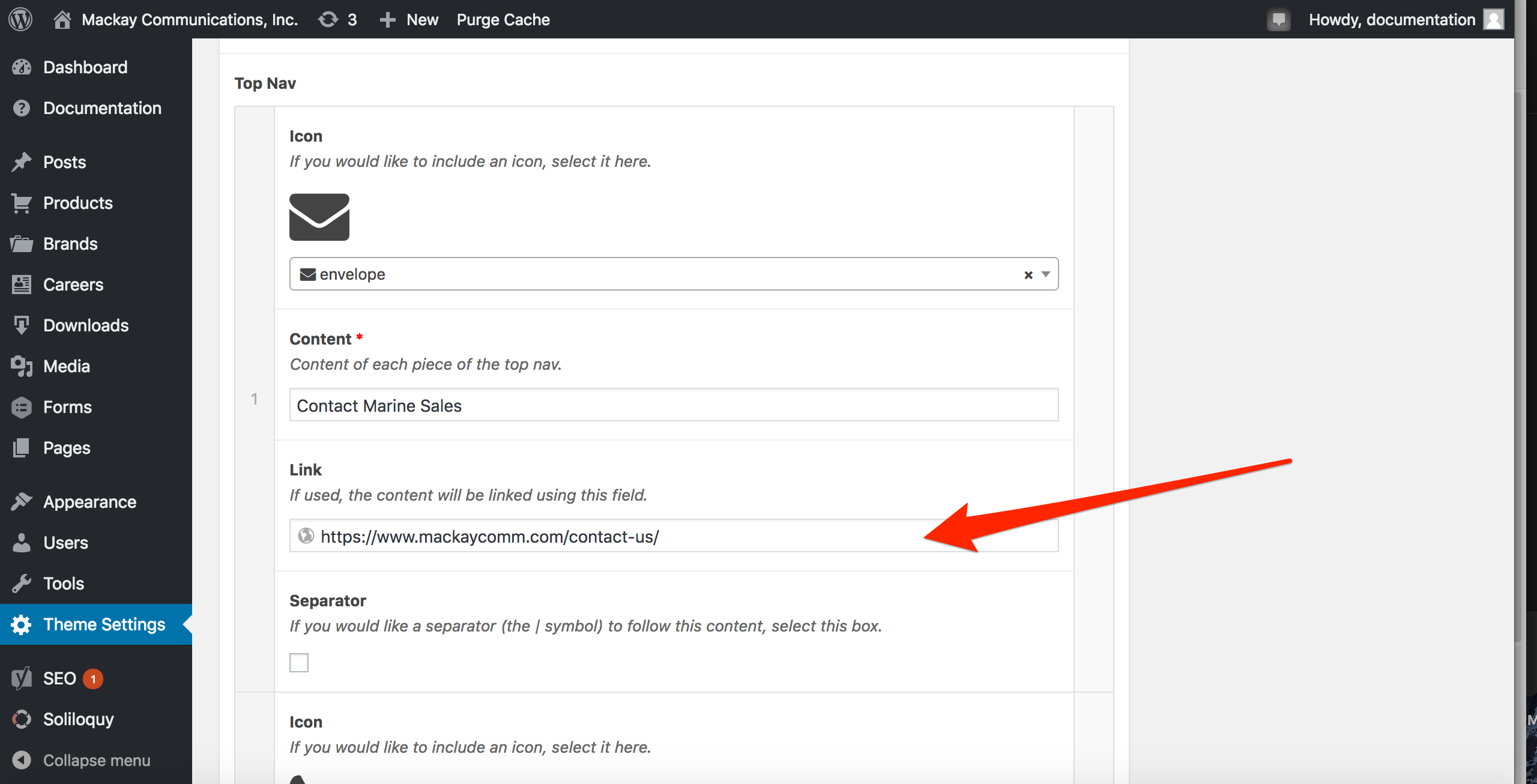Enable the Separator checkbox
This screenshot has height=784, width=1537.
[x=299, y=663]
